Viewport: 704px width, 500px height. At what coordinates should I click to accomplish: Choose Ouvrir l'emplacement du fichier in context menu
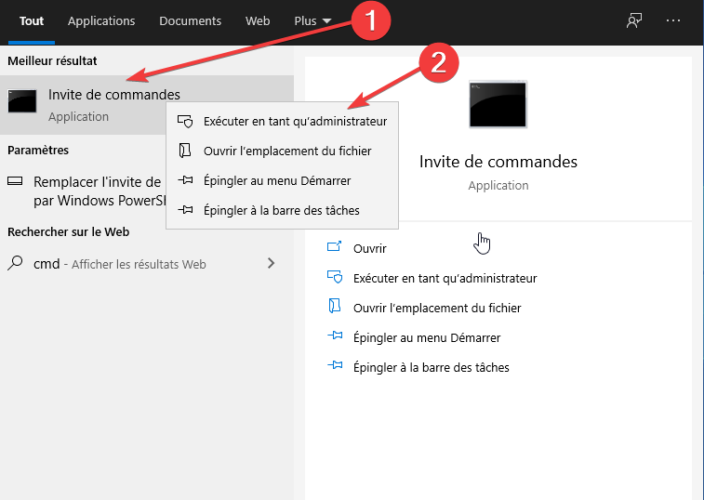pyautogui.click(x=282, y=151)
